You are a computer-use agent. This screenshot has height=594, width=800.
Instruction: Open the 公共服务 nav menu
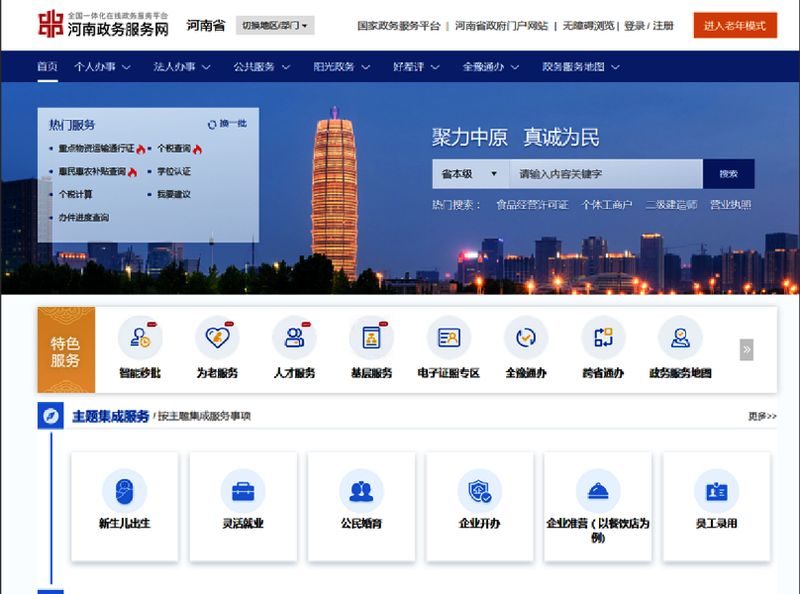[261, 67]
